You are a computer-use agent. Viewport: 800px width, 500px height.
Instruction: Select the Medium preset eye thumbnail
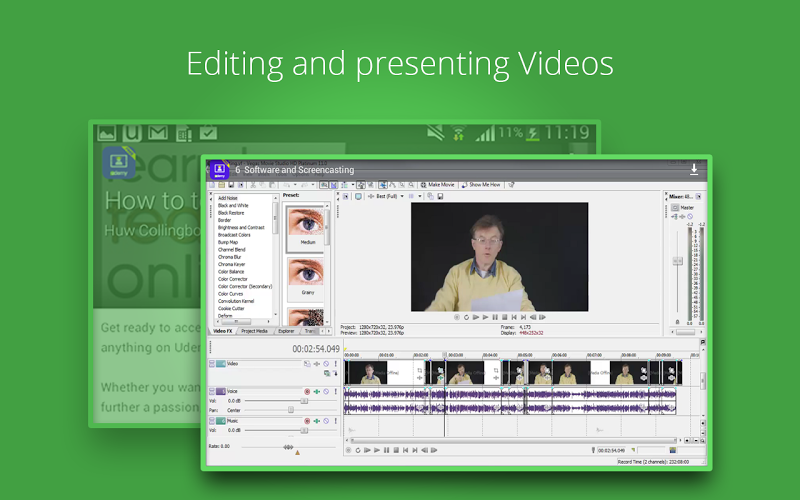click(x=308, y=228)
